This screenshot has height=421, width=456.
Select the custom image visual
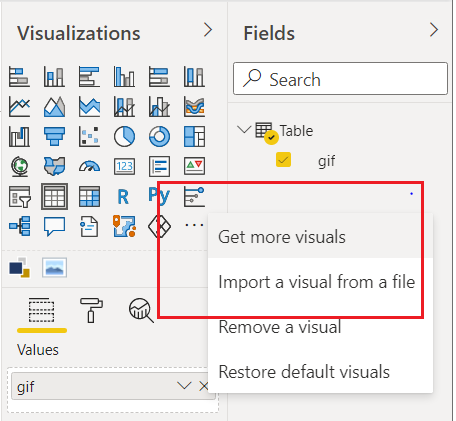tap(54, 267)
